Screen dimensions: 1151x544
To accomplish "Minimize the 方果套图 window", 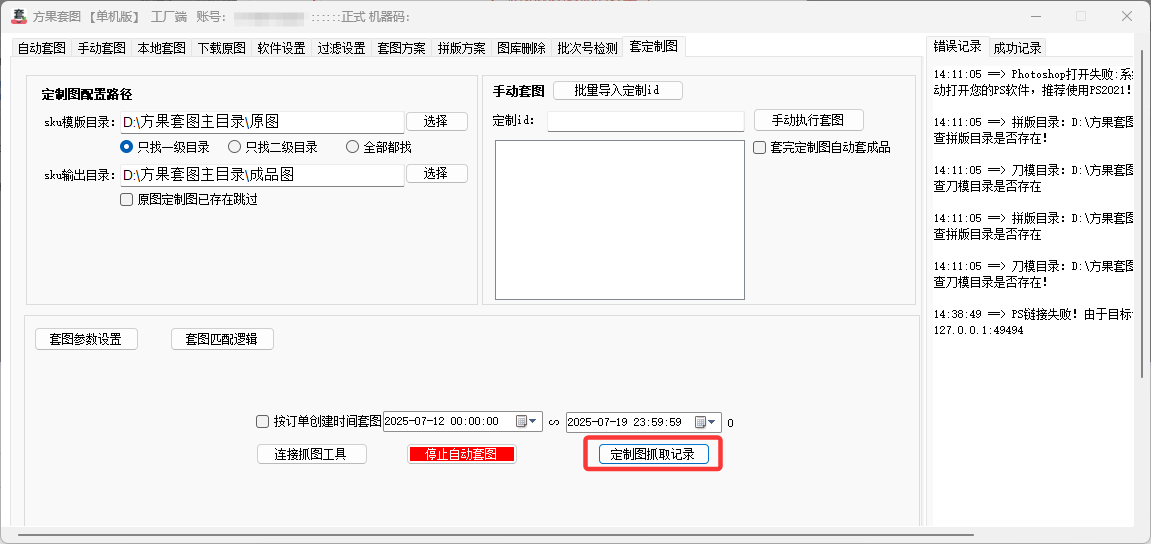I will tap(1036, 16).
